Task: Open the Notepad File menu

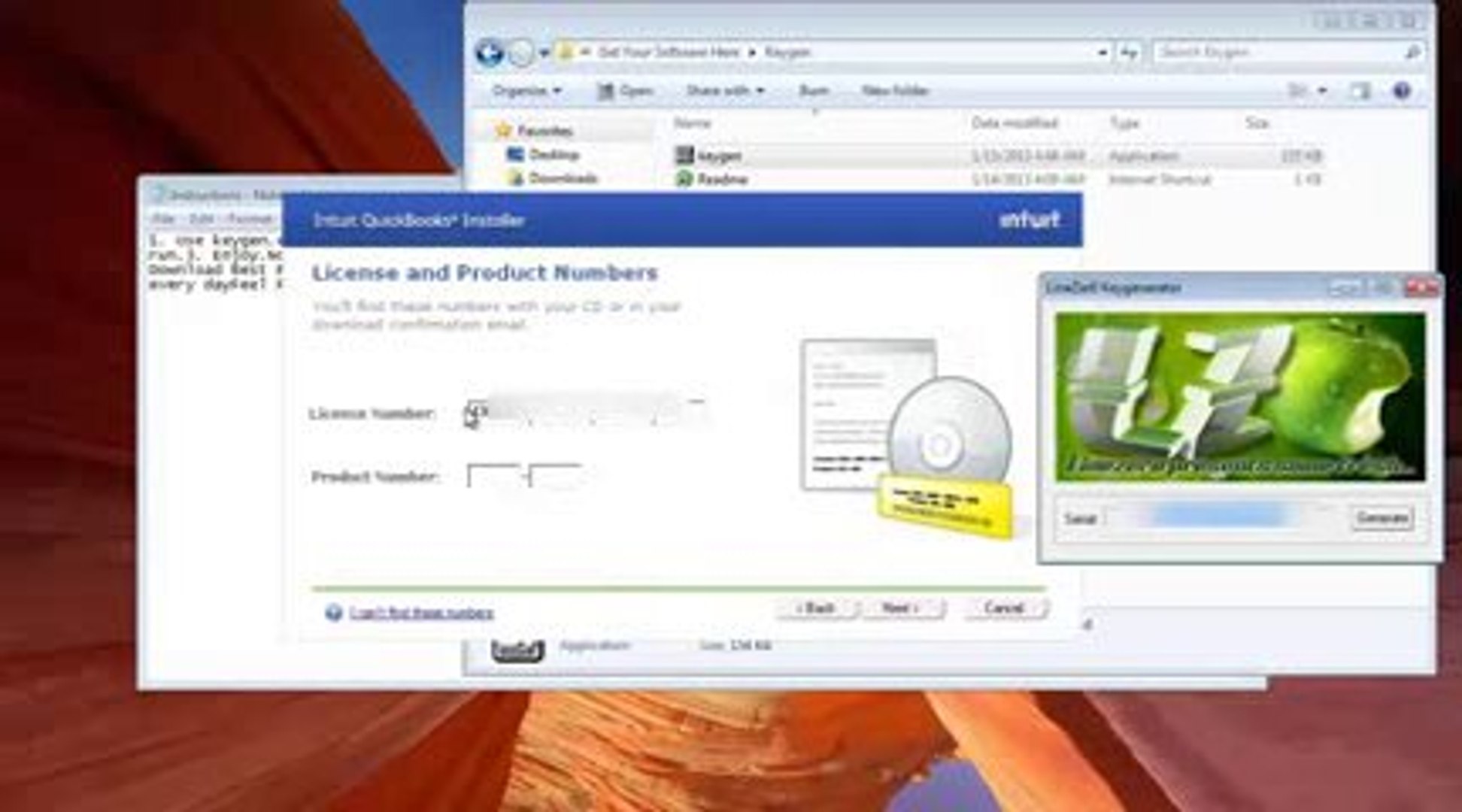Action: click(x=162, y=219)
